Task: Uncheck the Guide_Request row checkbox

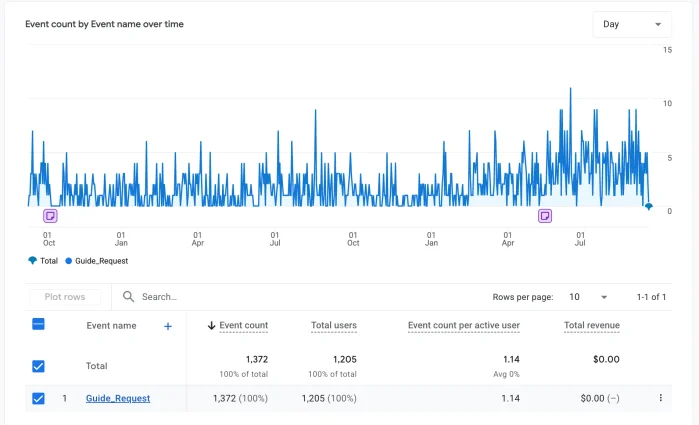Action: (x=38, y=398)
